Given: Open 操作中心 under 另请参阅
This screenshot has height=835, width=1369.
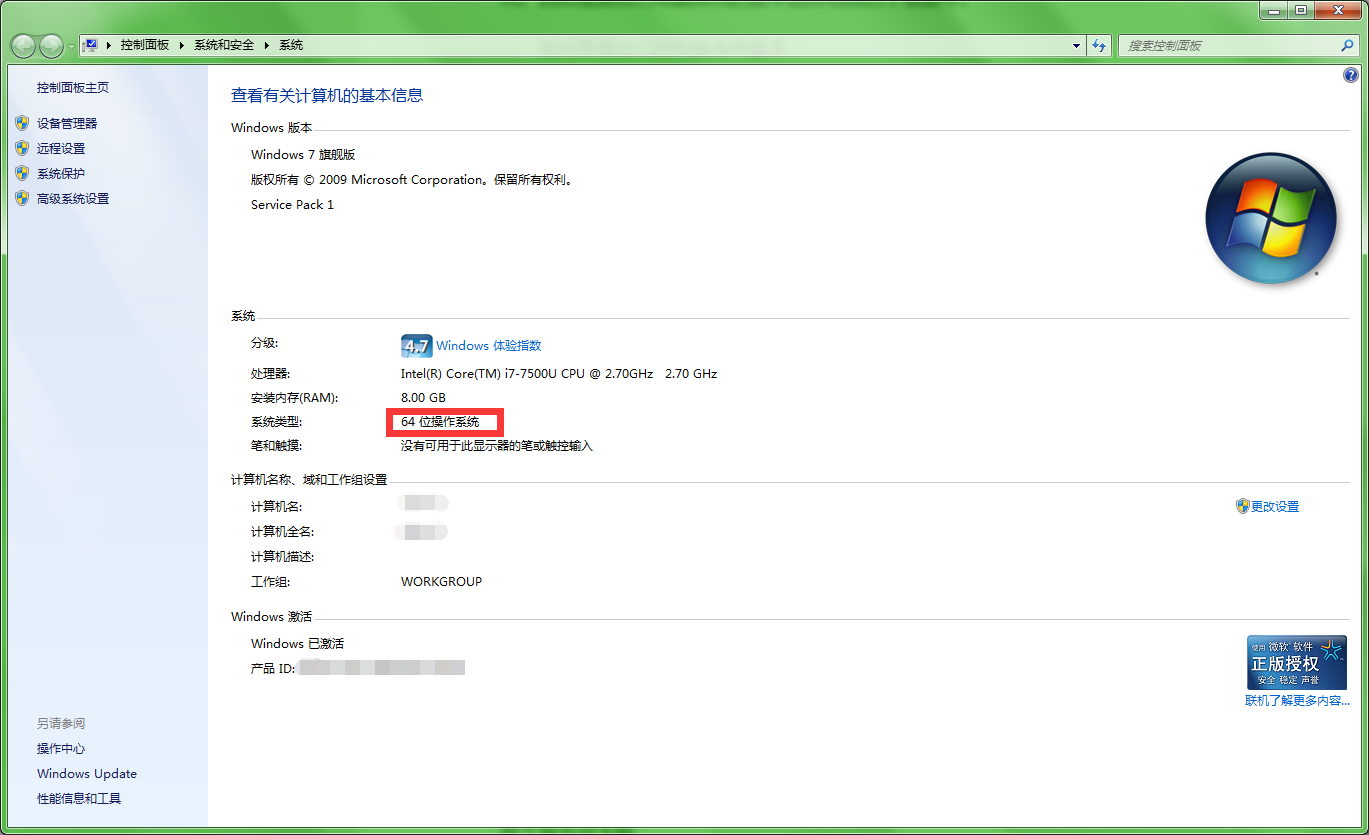Looking at the screenshot, I should [x=61, y=749].
